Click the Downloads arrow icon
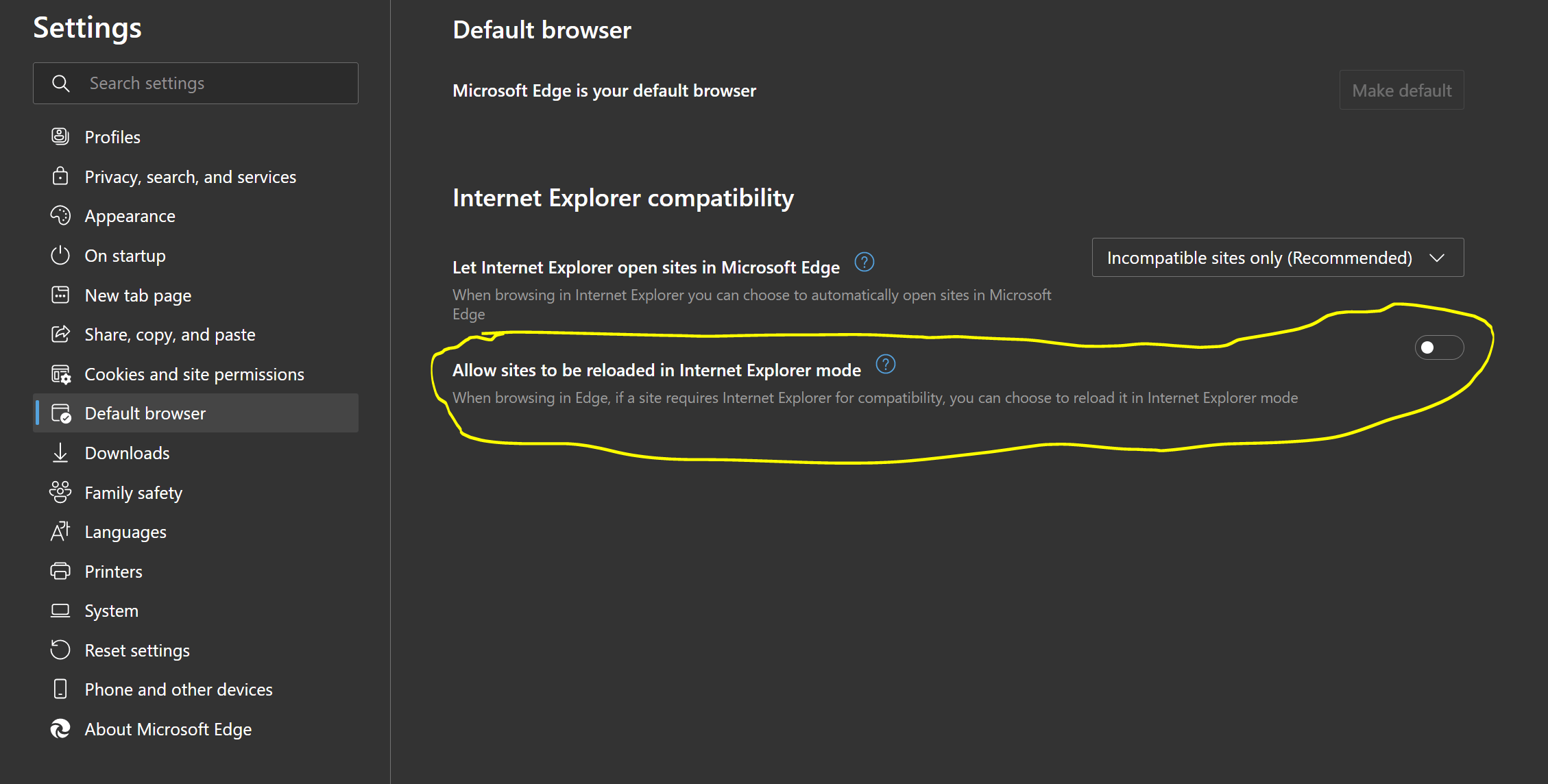The image size is (1548, 784). pyautogui.click(x=60, y=453)
